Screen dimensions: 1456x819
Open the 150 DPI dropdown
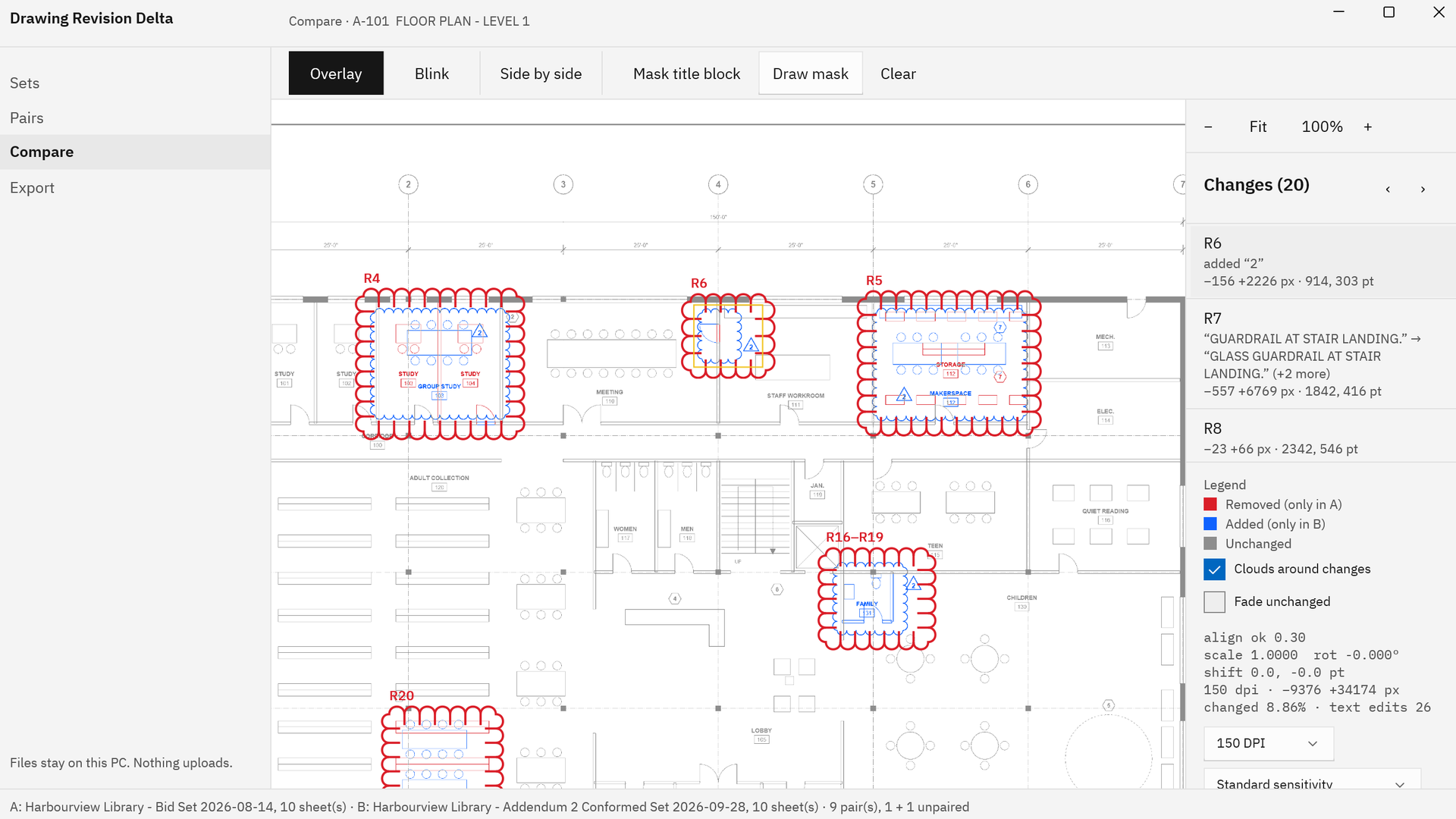click(1269, 743)
